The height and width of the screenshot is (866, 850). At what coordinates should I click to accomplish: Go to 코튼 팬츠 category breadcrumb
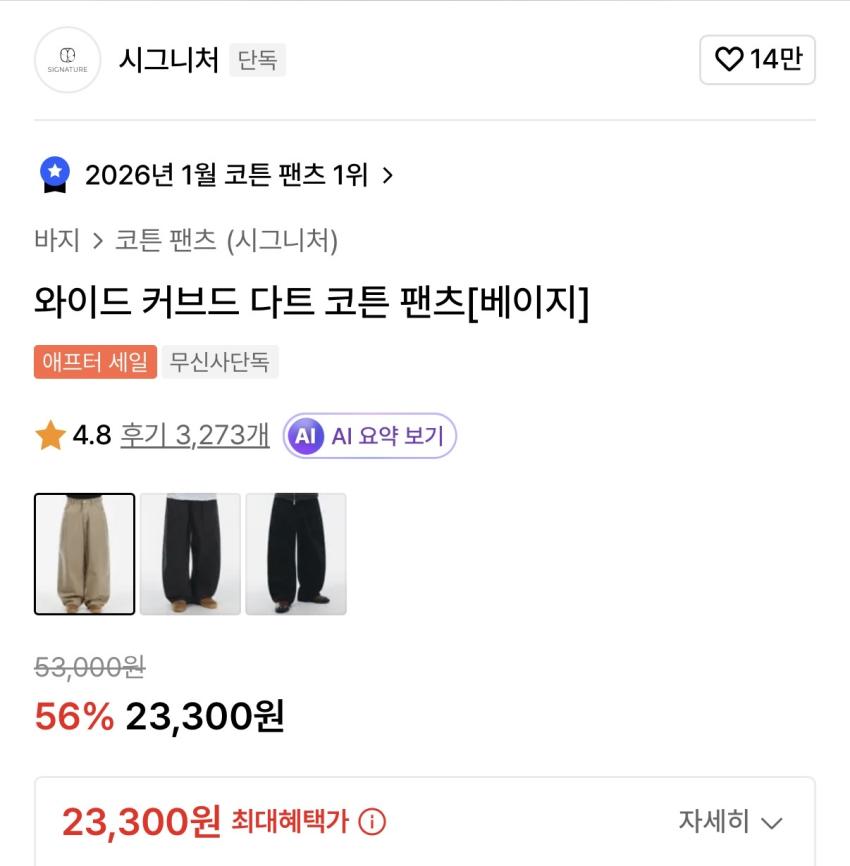(165, 240)
